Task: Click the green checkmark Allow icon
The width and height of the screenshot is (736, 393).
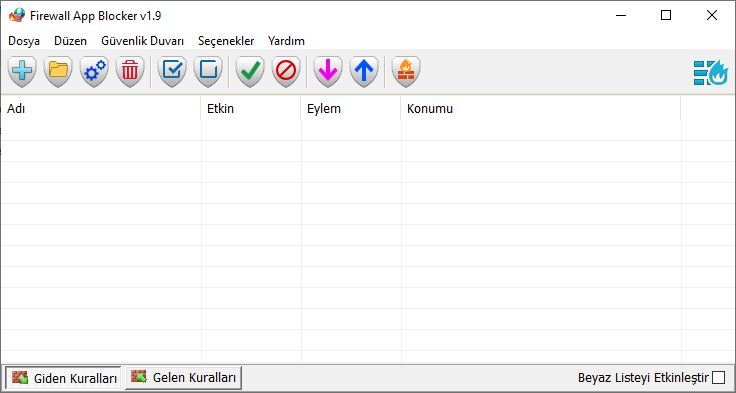Action: [x=250, y=71]
